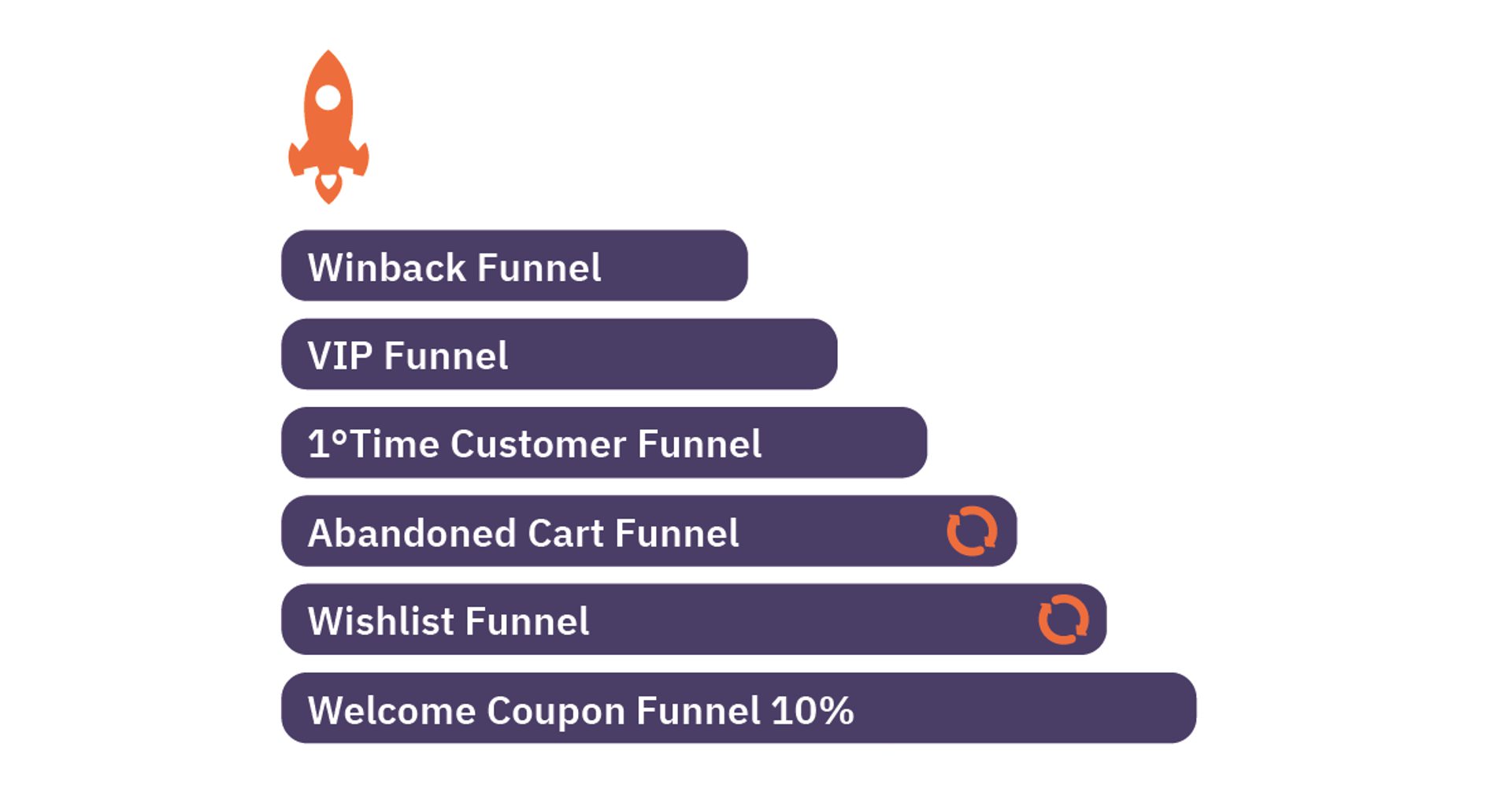Click the rocket's right fin

click(x=360, y=159)
